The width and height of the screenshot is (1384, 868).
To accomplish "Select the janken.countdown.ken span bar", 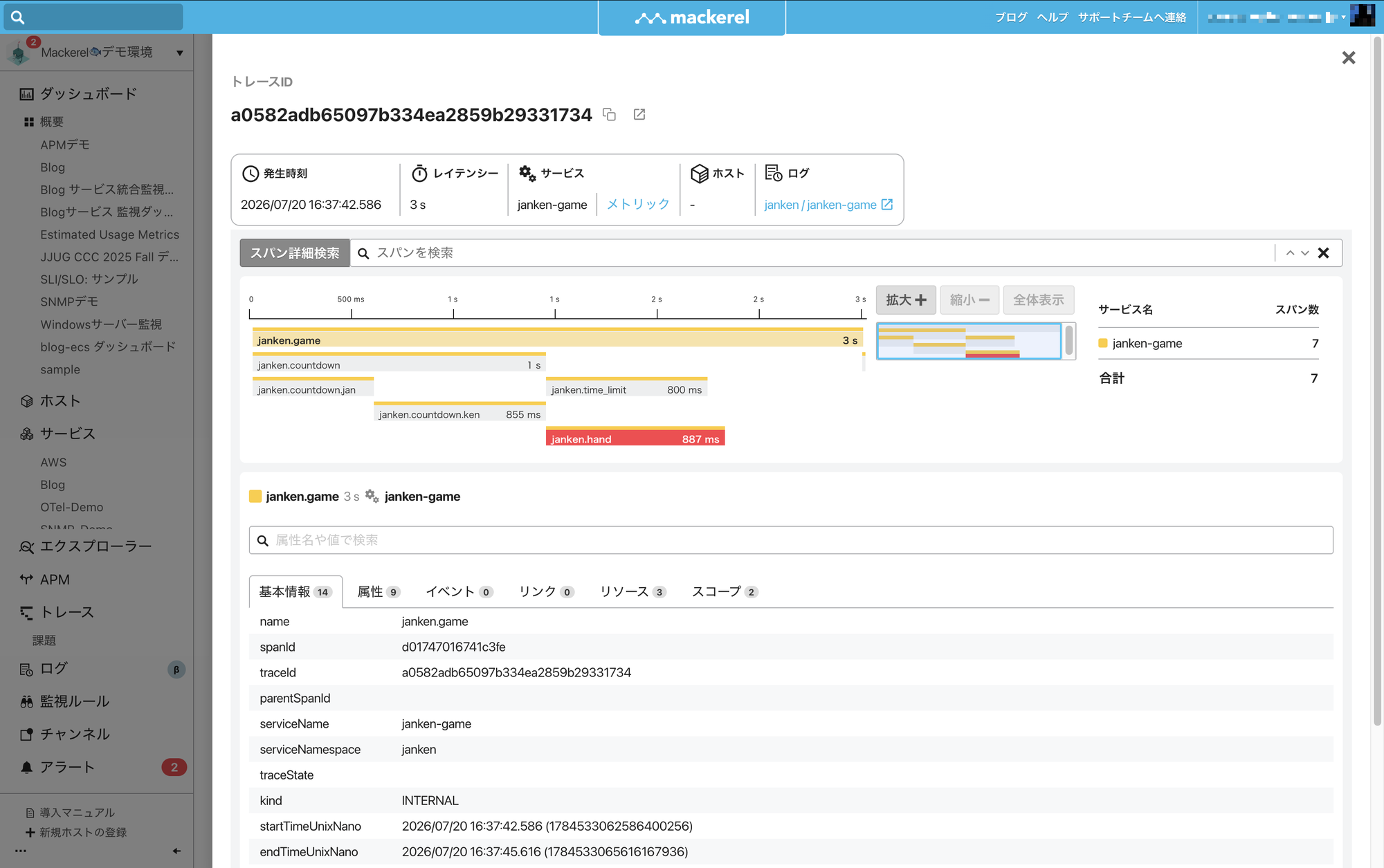I will 459,412.
